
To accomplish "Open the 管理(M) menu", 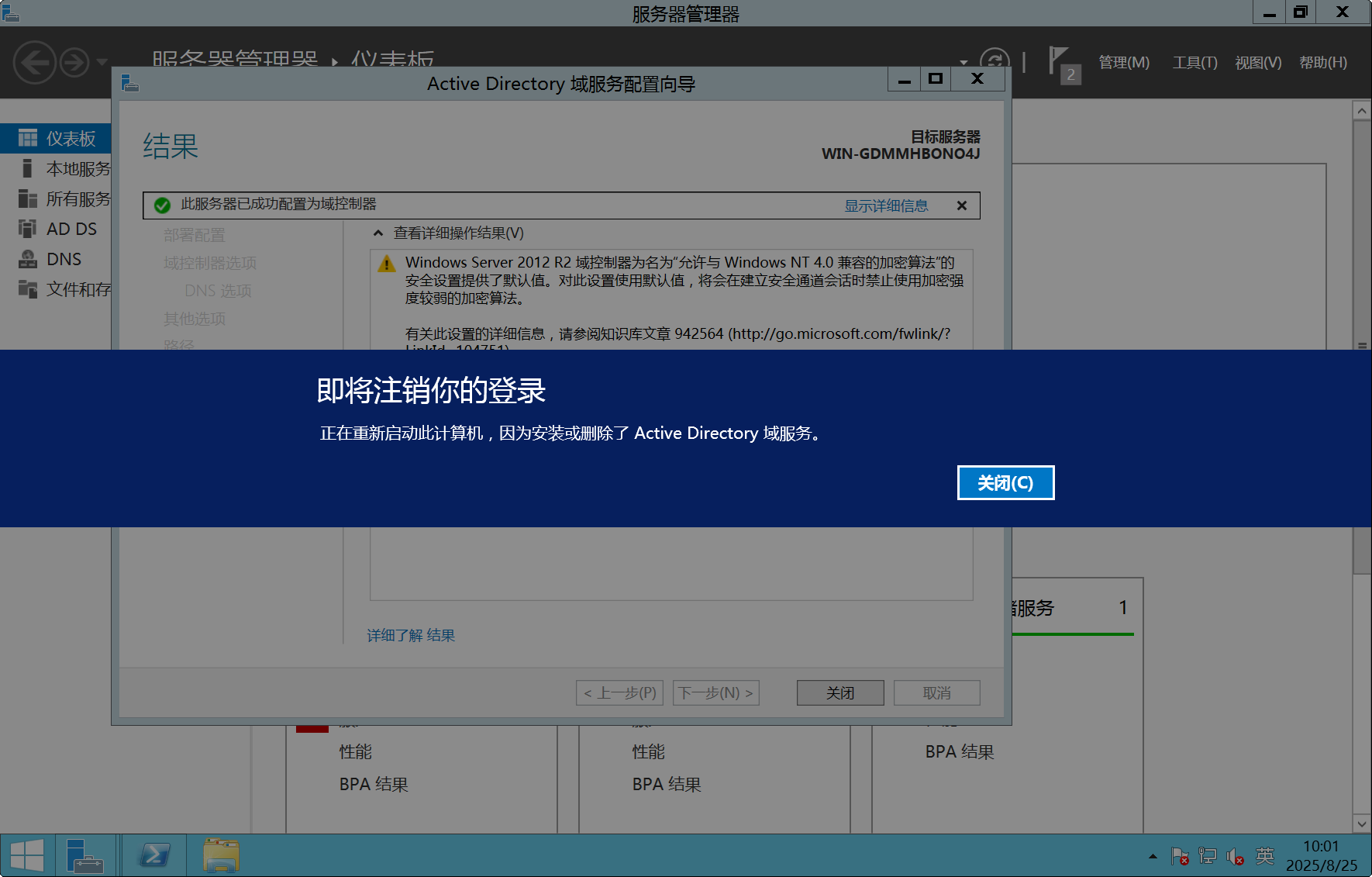I will coord(1123,62).
